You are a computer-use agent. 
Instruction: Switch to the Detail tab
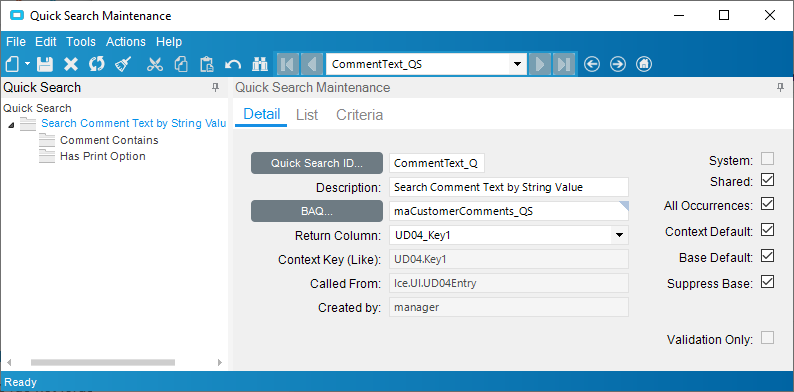[x=261, y=114]
